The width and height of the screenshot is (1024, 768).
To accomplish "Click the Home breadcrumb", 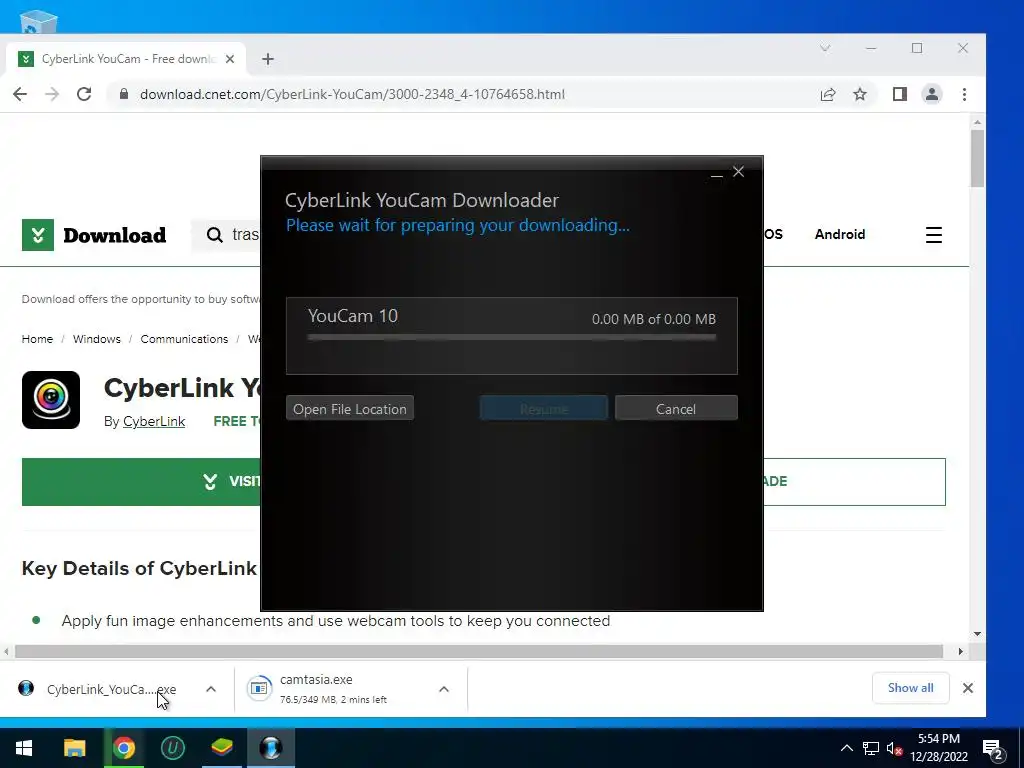I will [37, 339].
